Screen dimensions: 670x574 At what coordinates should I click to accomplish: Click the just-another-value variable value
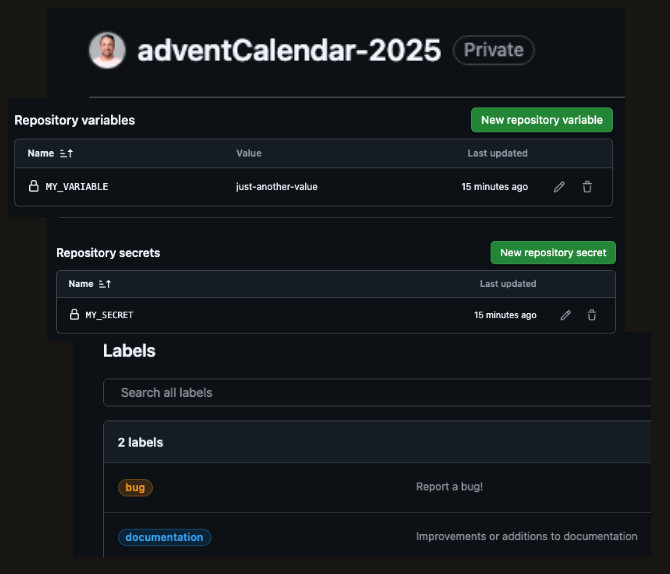(277, 187)
